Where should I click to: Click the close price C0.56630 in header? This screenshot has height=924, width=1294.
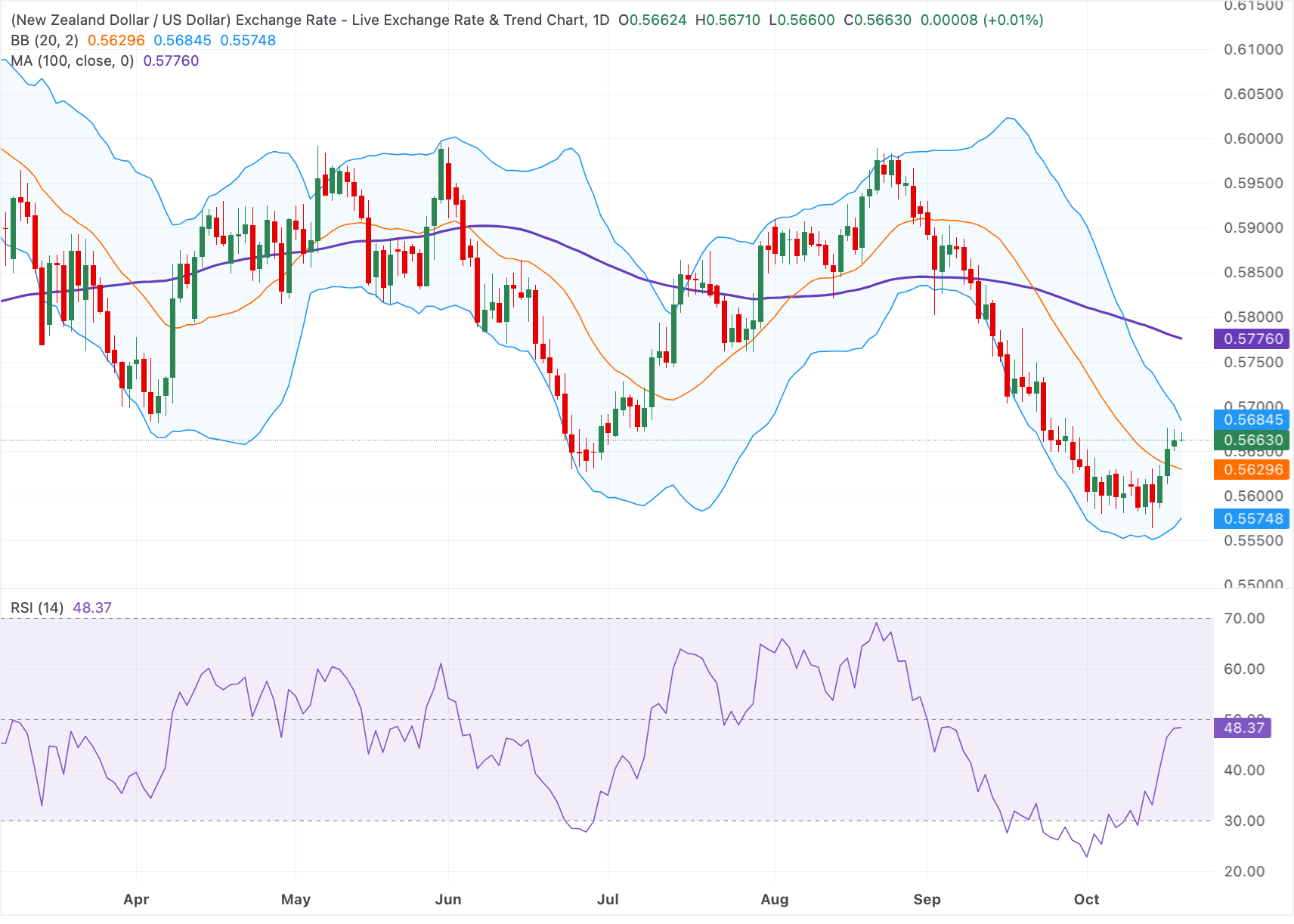[x=878, y=20]
